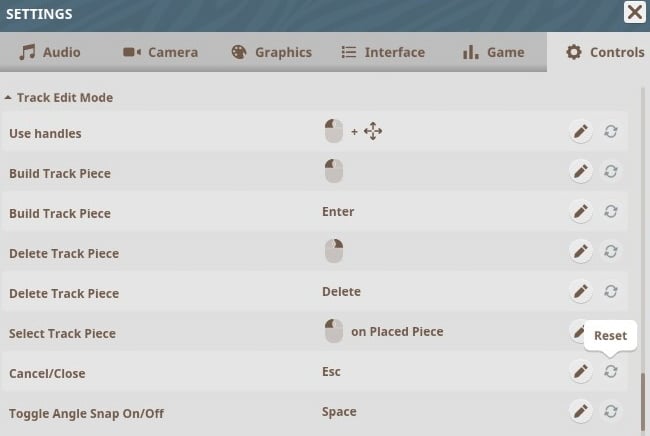Reset the Use handles keybinding
The width and height of the screenshot is (650, 436).
(610, 132)
